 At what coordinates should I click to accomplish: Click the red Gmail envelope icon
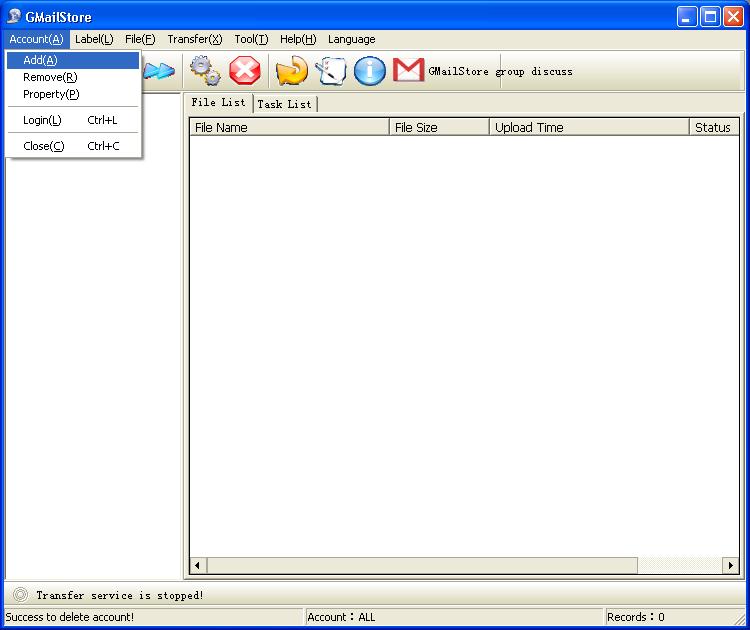[408, 70]
